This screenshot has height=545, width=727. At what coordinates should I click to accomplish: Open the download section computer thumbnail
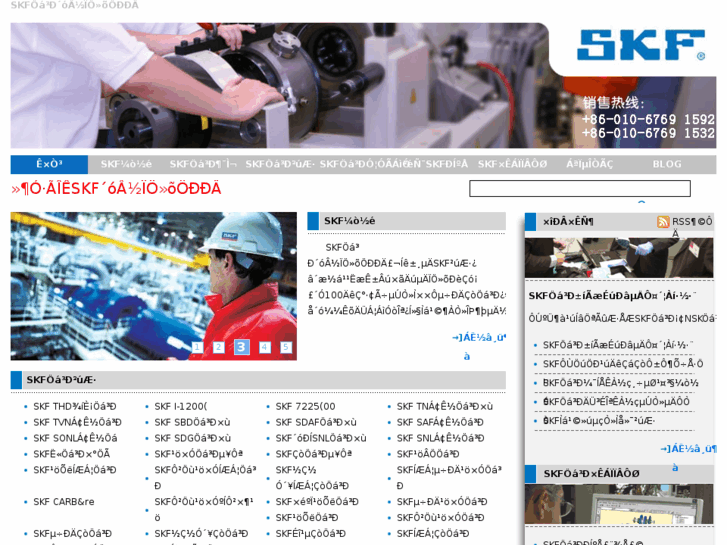[619, 504]
